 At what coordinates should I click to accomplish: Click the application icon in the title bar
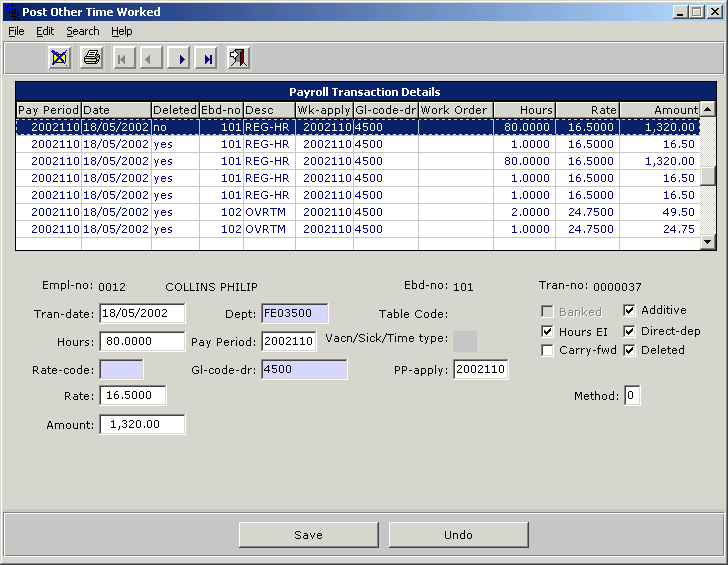coord(11,12)
